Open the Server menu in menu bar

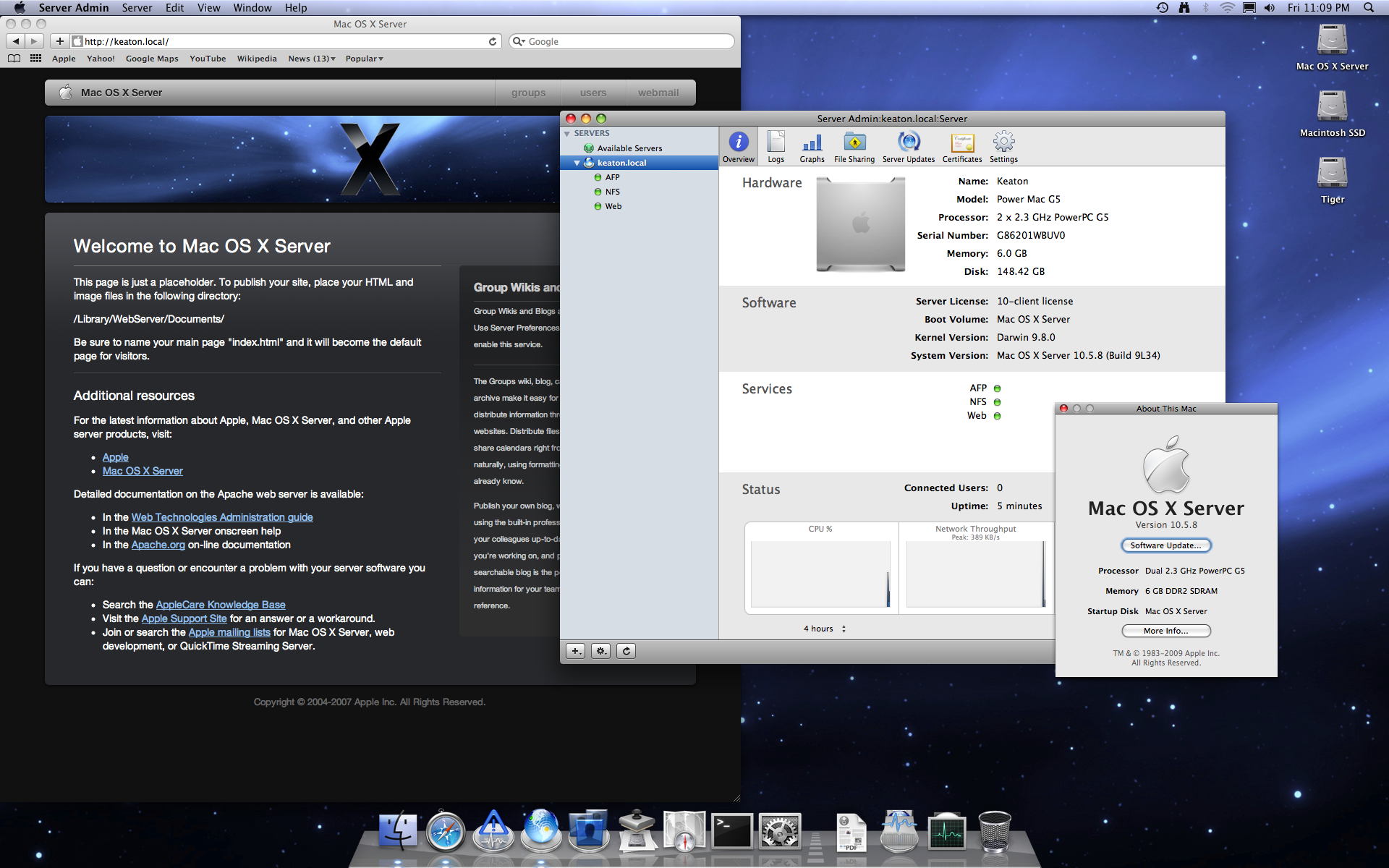137,8
